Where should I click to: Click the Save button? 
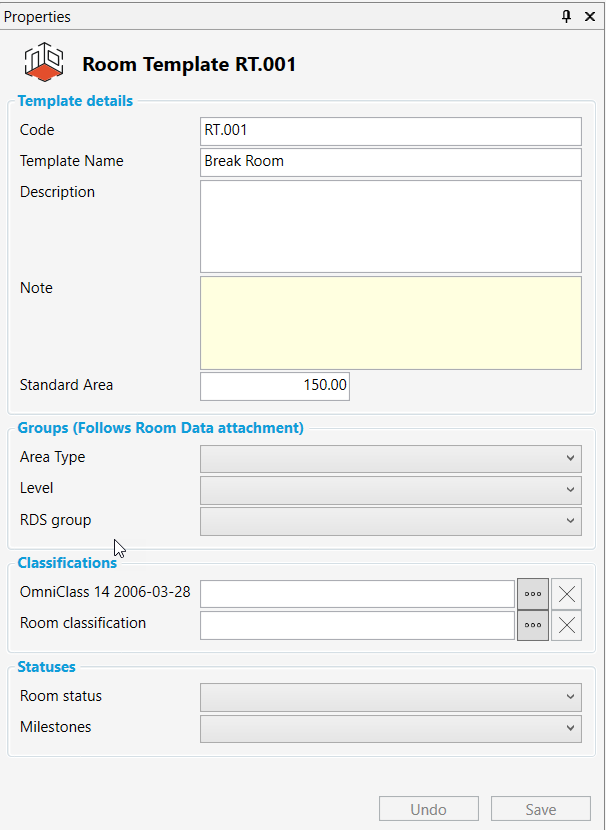point(541,809)
